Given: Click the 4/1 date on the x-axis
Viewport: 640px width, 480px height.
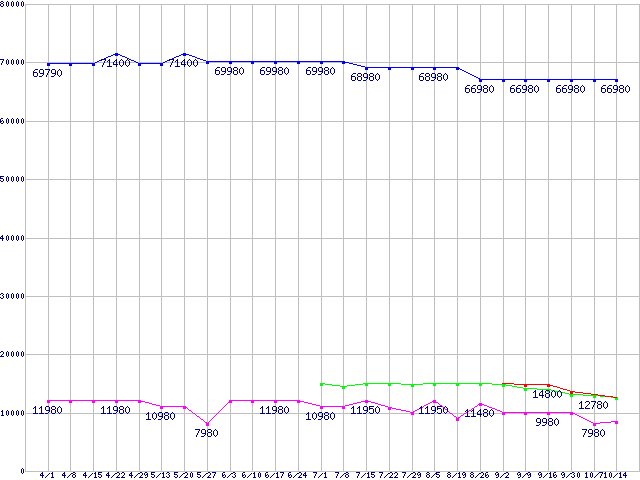Looking at the screenshot, I should point(47,474).
